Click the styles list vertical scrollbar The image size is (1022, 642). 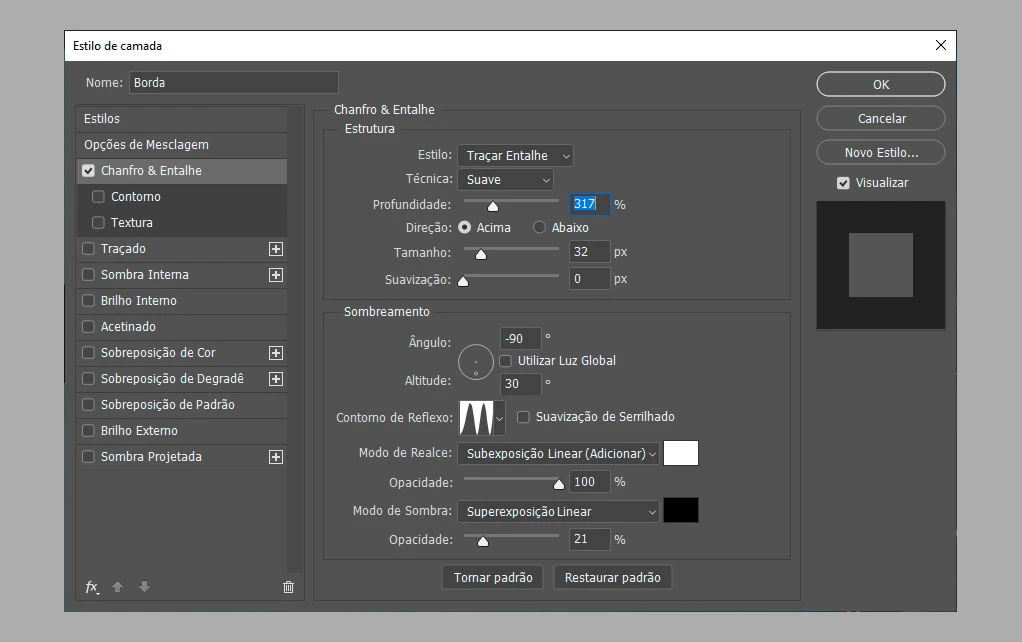tap(295, 339)
